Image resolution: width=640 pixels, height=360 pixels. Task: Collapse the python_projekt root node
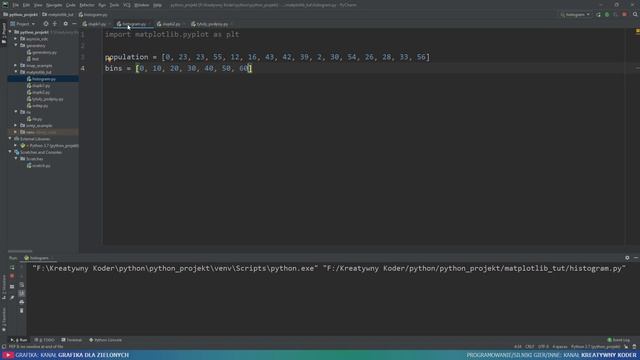pos(10,32)
